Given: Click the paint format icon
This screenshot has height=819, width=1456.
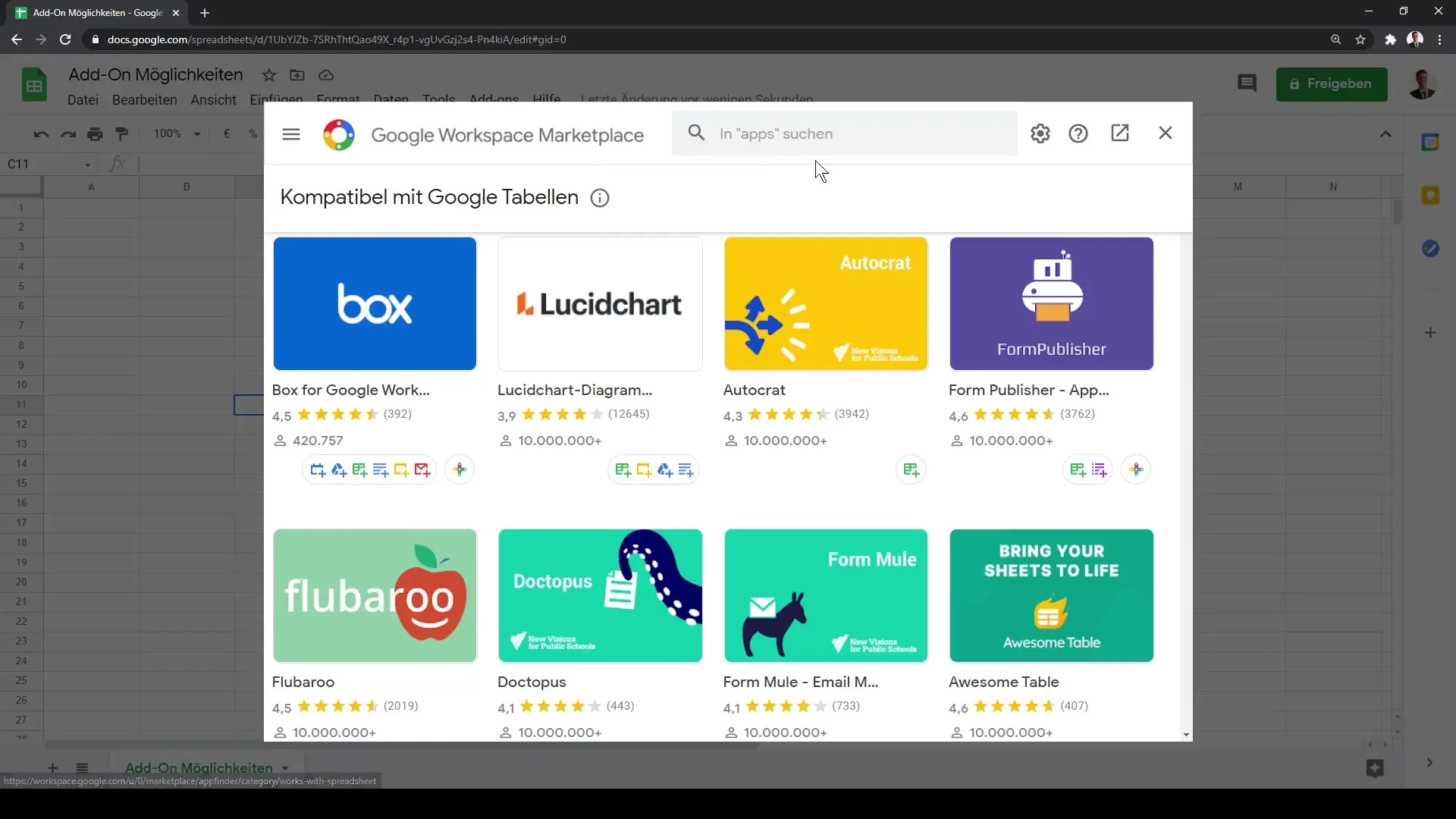Looking at the screenshot, I should 121,134.
